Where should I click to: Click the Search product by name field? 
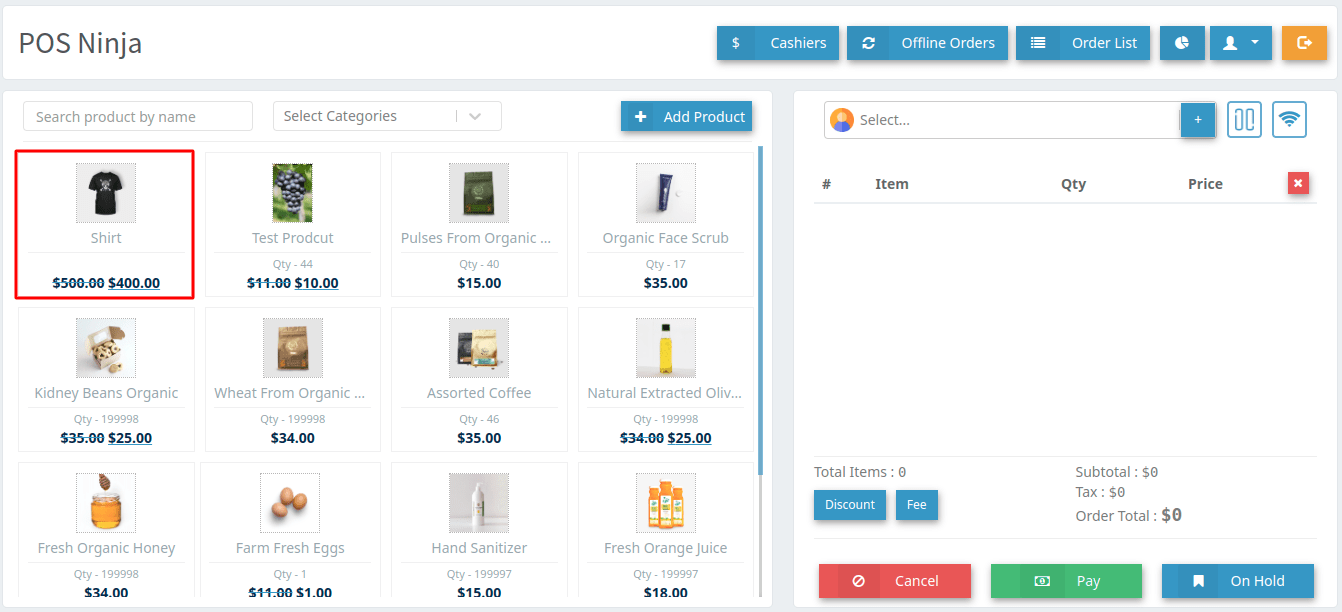138,117
